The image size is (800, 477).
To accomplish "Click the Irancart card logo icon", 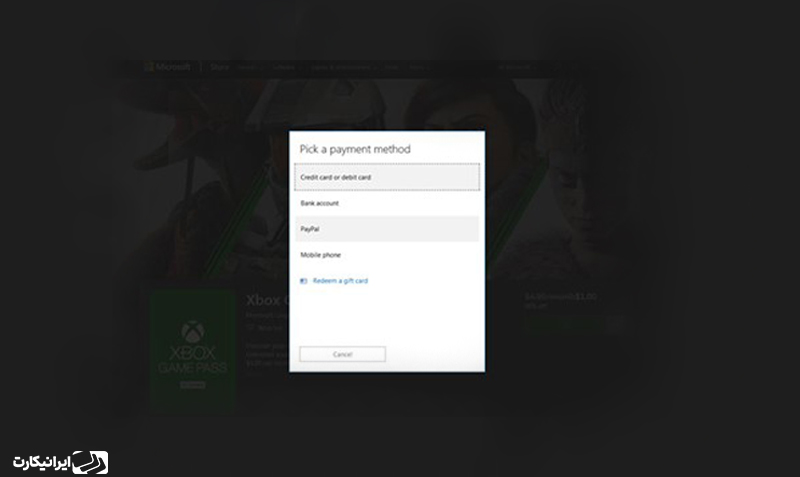I will 92,462.
